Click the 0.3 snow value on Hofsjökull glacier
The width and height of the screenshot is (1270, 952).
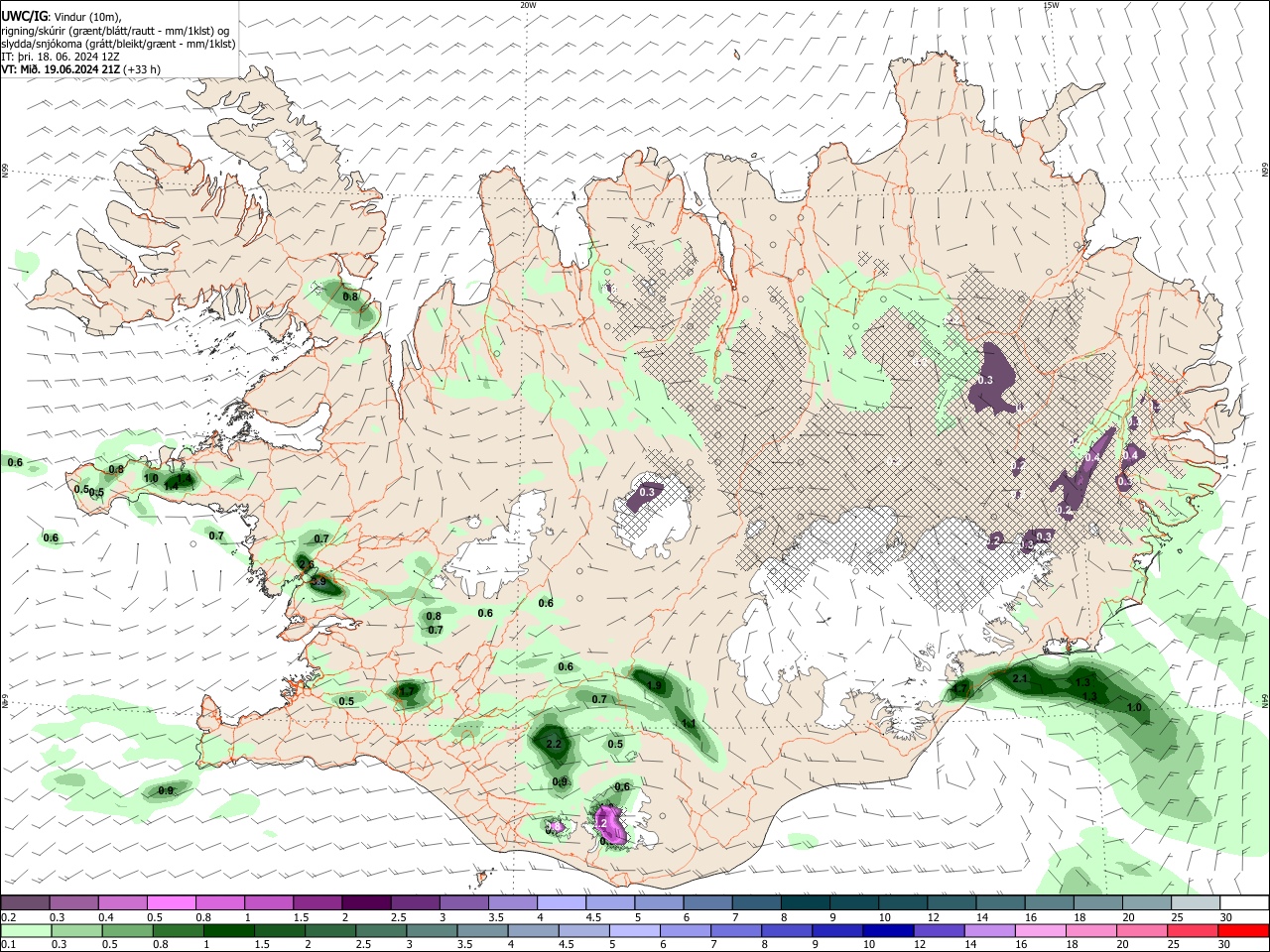coord(647,492)
